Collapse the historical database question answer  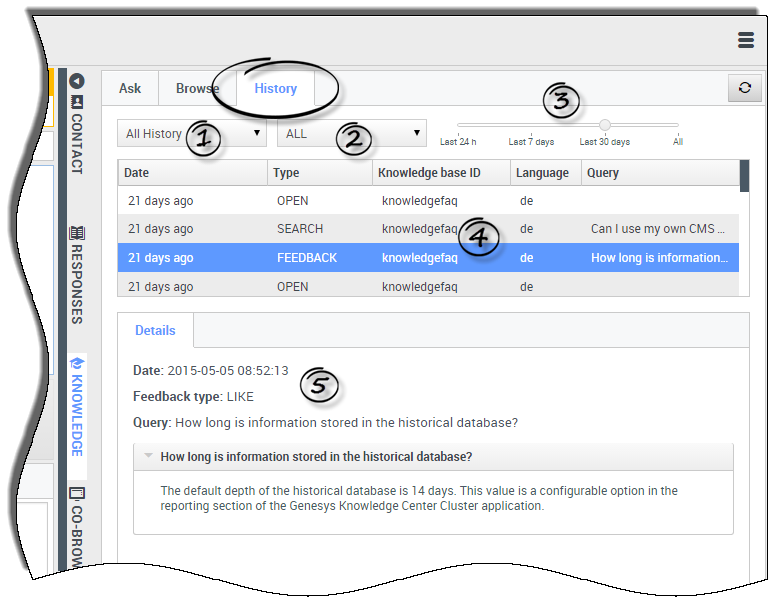tap(148, 456)
